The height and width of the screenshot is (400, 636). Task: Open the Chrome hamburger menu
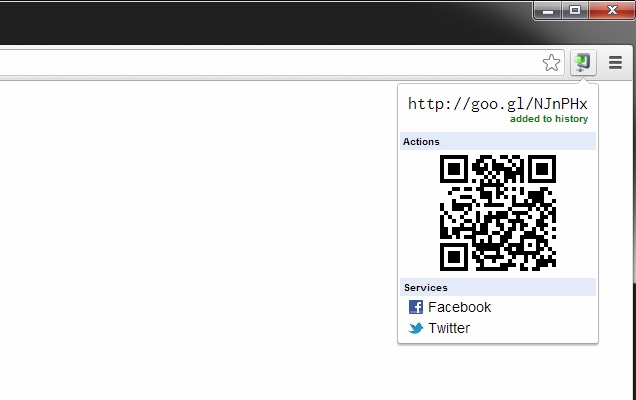(x=615, y=62)
